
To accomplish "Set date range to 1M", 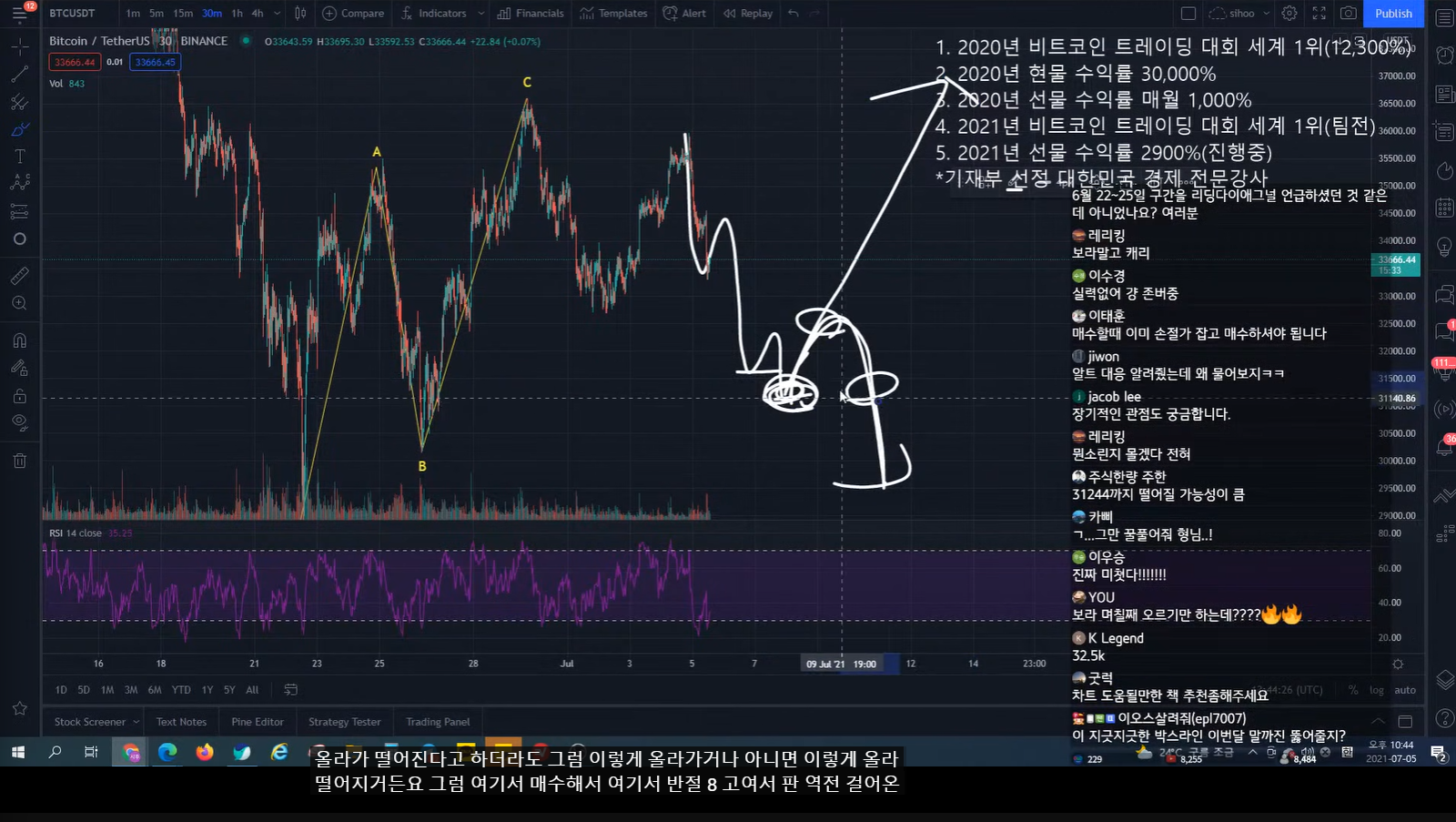I will [x=107, y=690].
